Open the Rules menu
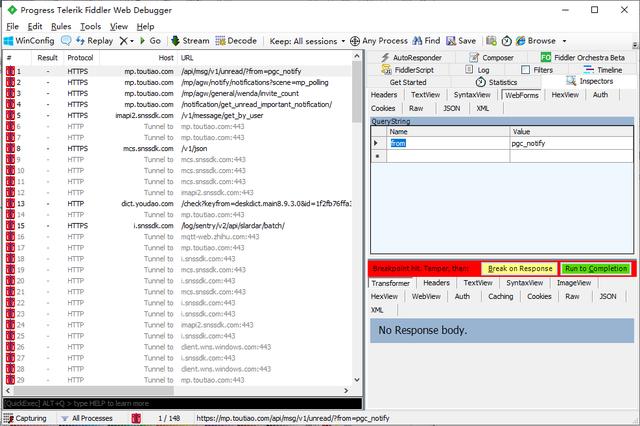The image size is (640, 426). coord(61,27)
